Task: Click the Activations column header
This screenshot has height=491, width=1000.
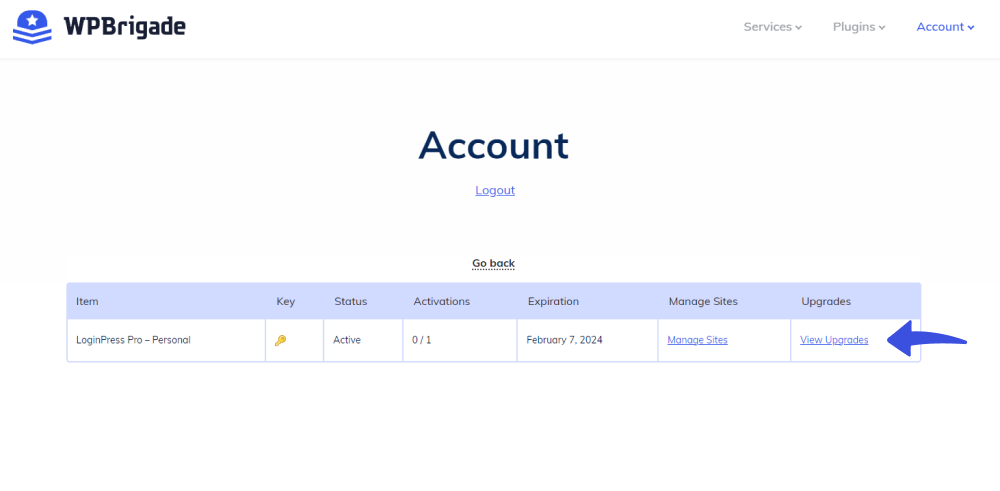Action: [x=441, y=301]
